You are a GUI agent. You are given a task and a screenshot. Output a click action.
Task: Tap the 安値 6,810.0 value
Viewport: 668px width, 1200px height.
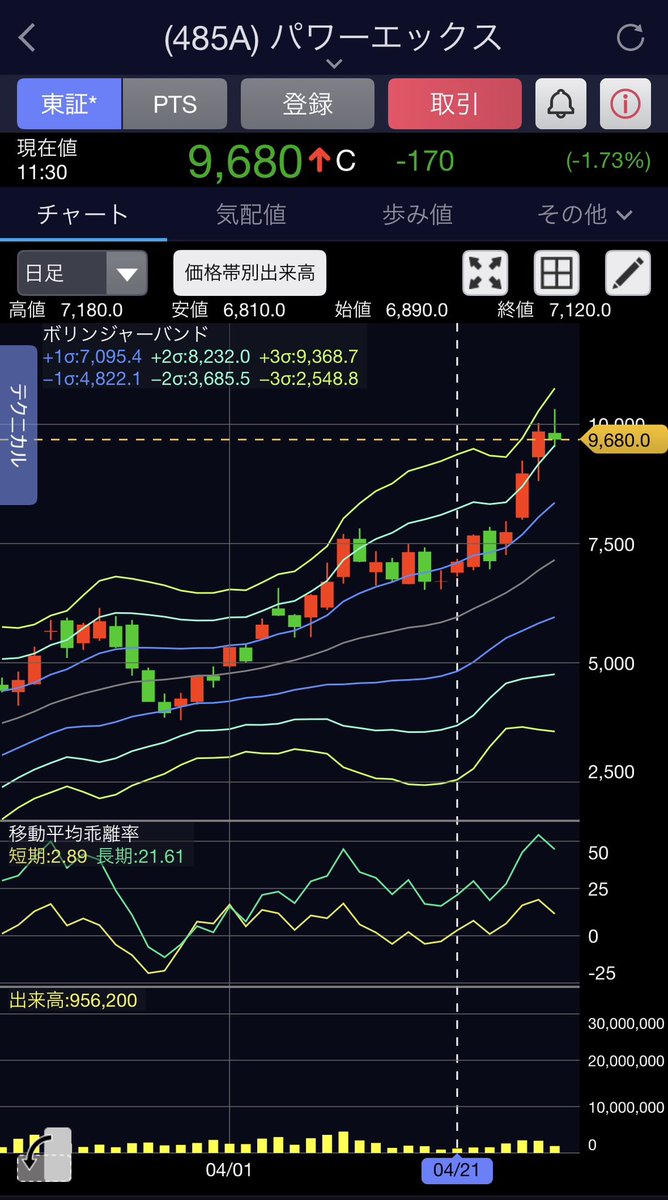click(x=228, y=310)
